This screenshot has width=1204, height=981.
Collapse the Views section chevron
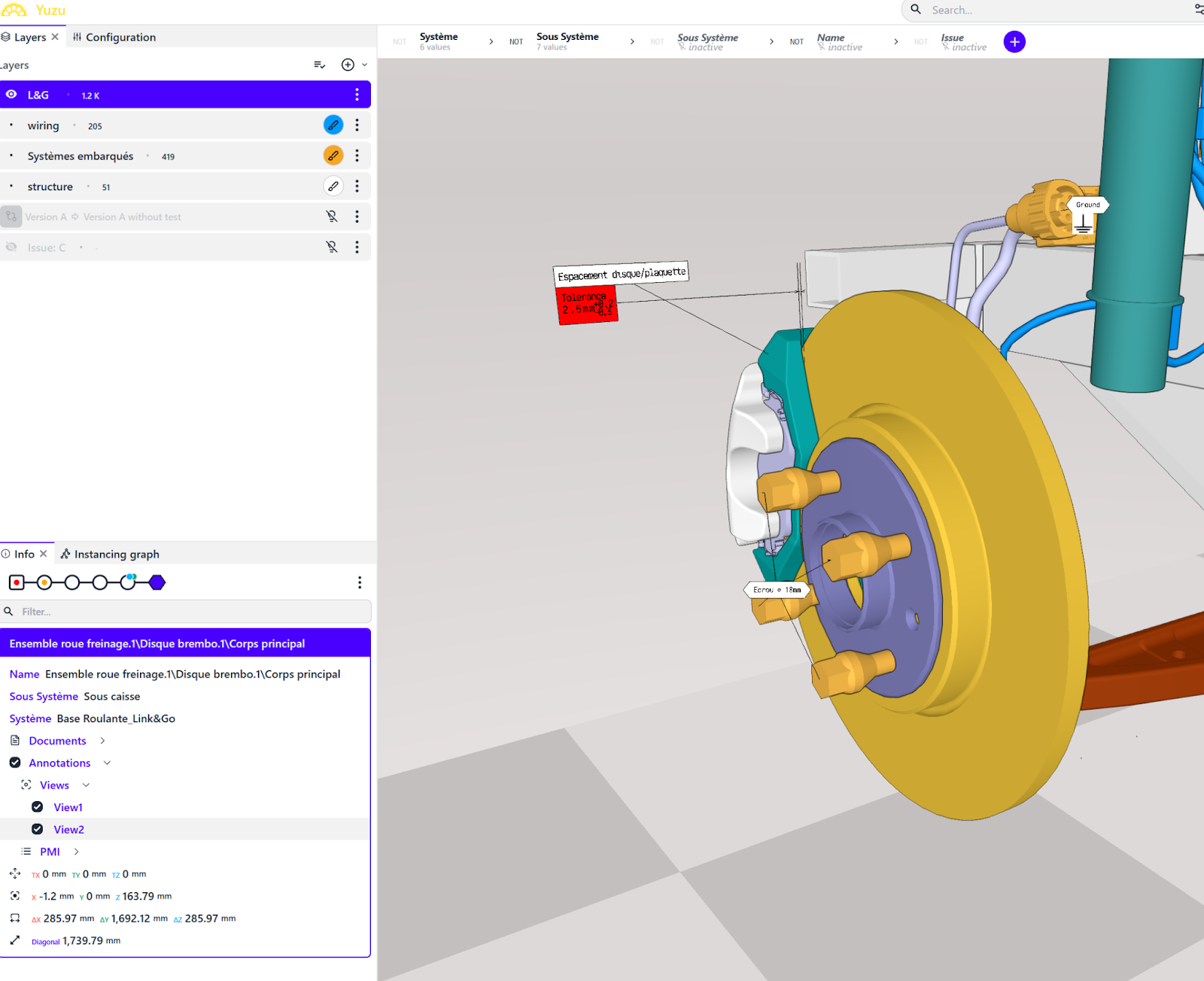pos(86,785)
